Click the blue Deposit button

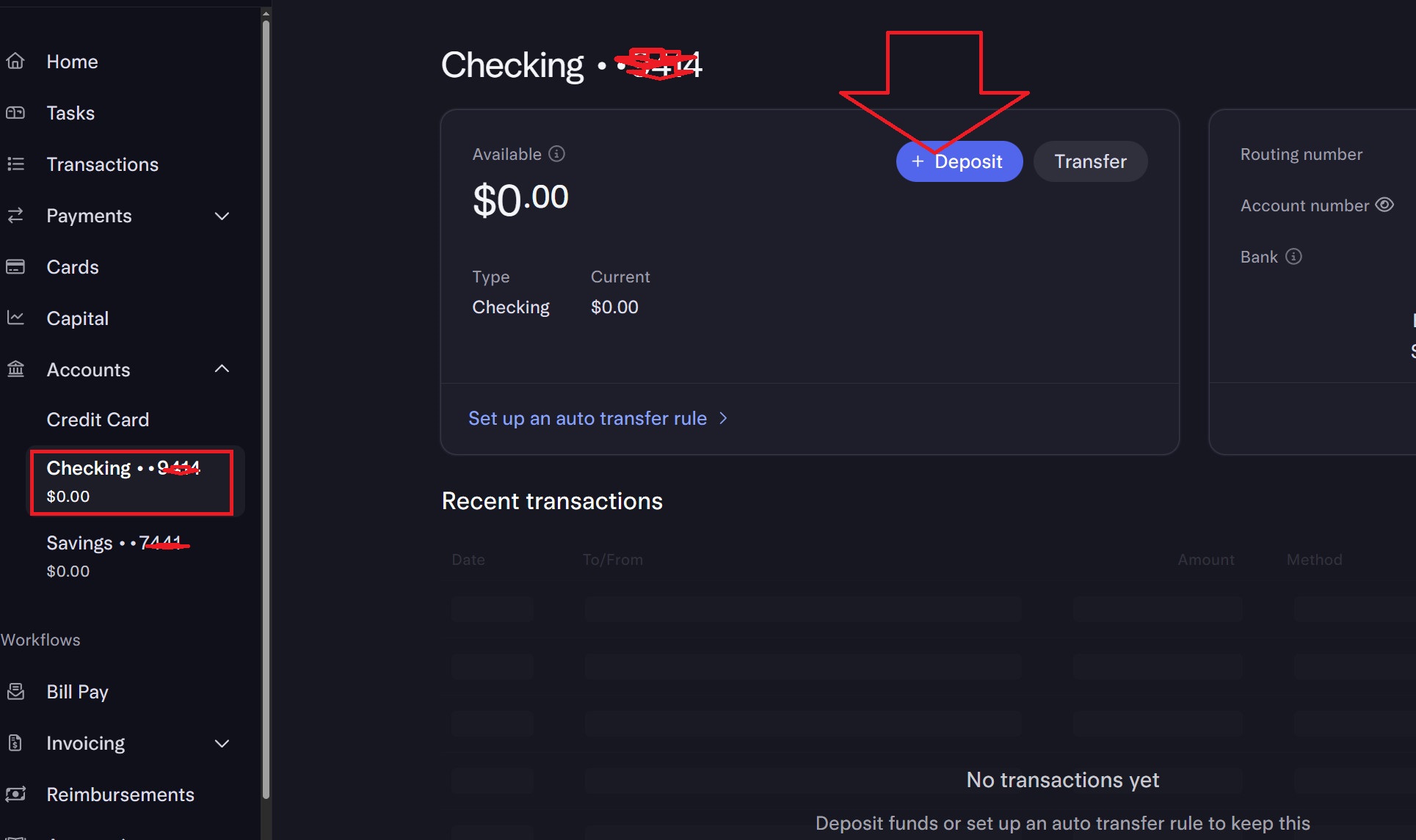959,161
